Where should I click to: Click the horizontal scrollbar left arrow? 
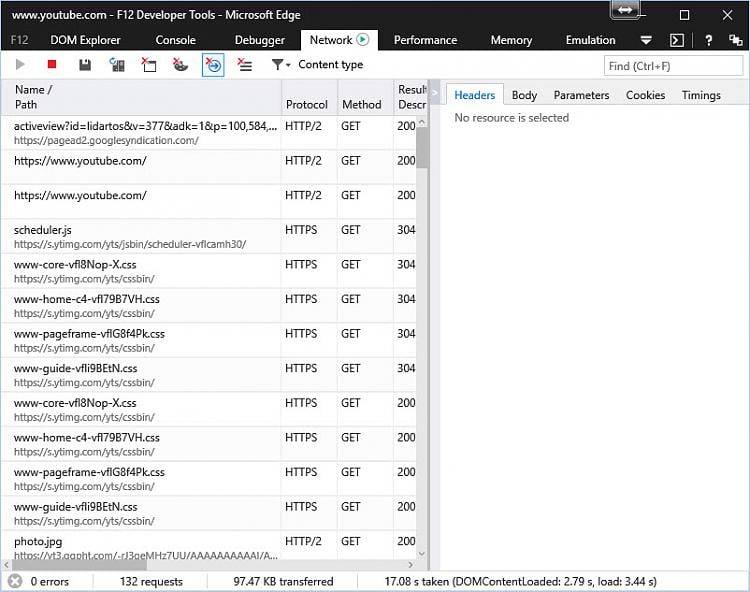click(6, 565)
